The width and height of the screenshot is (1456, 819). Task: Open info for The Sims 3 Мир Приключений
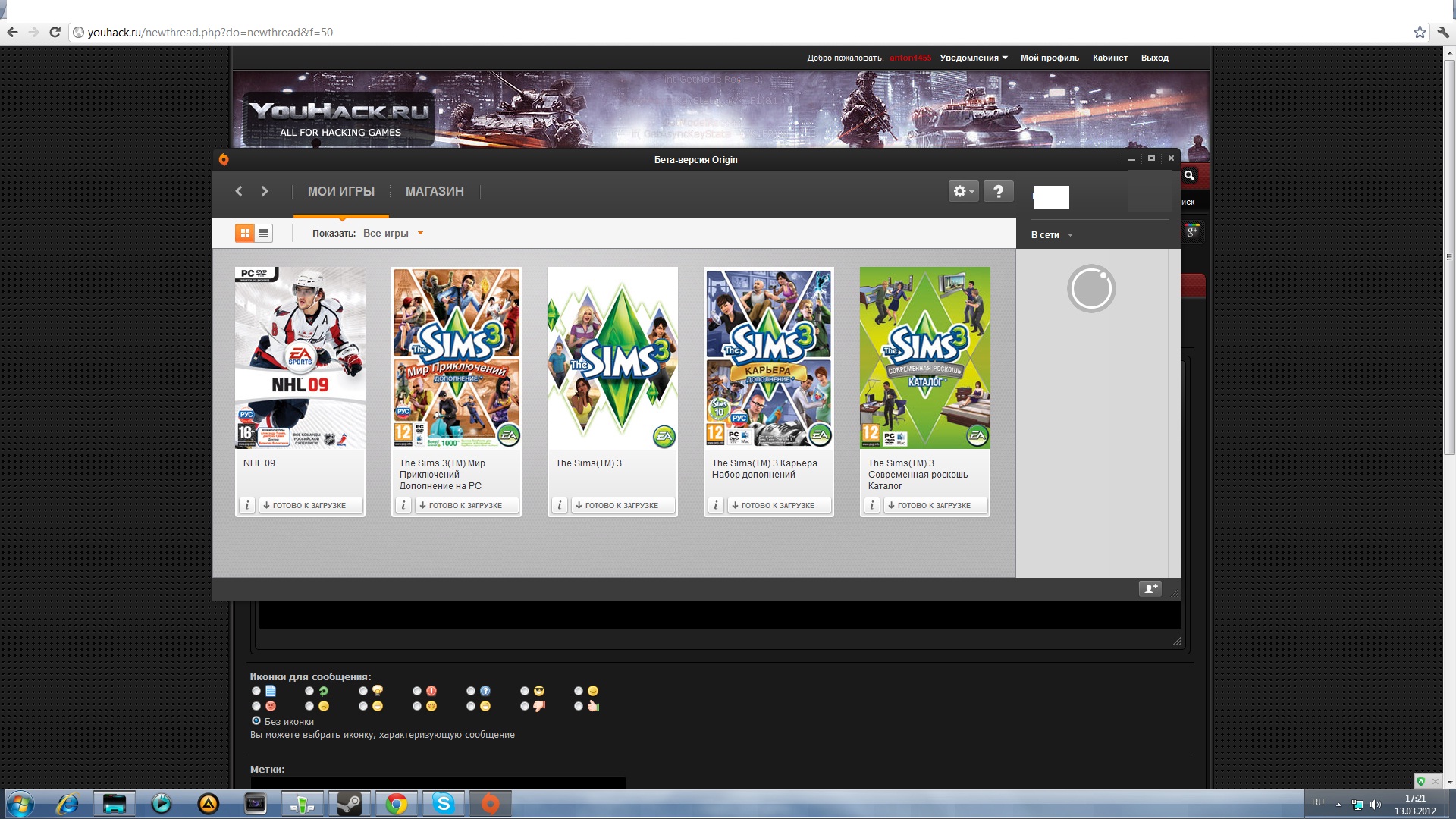[403, 505]
